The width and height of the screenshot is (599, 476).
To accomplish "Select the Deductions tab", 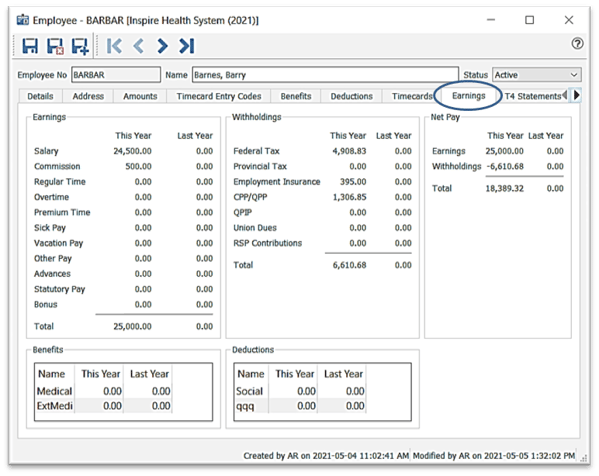I will (351, 96).
